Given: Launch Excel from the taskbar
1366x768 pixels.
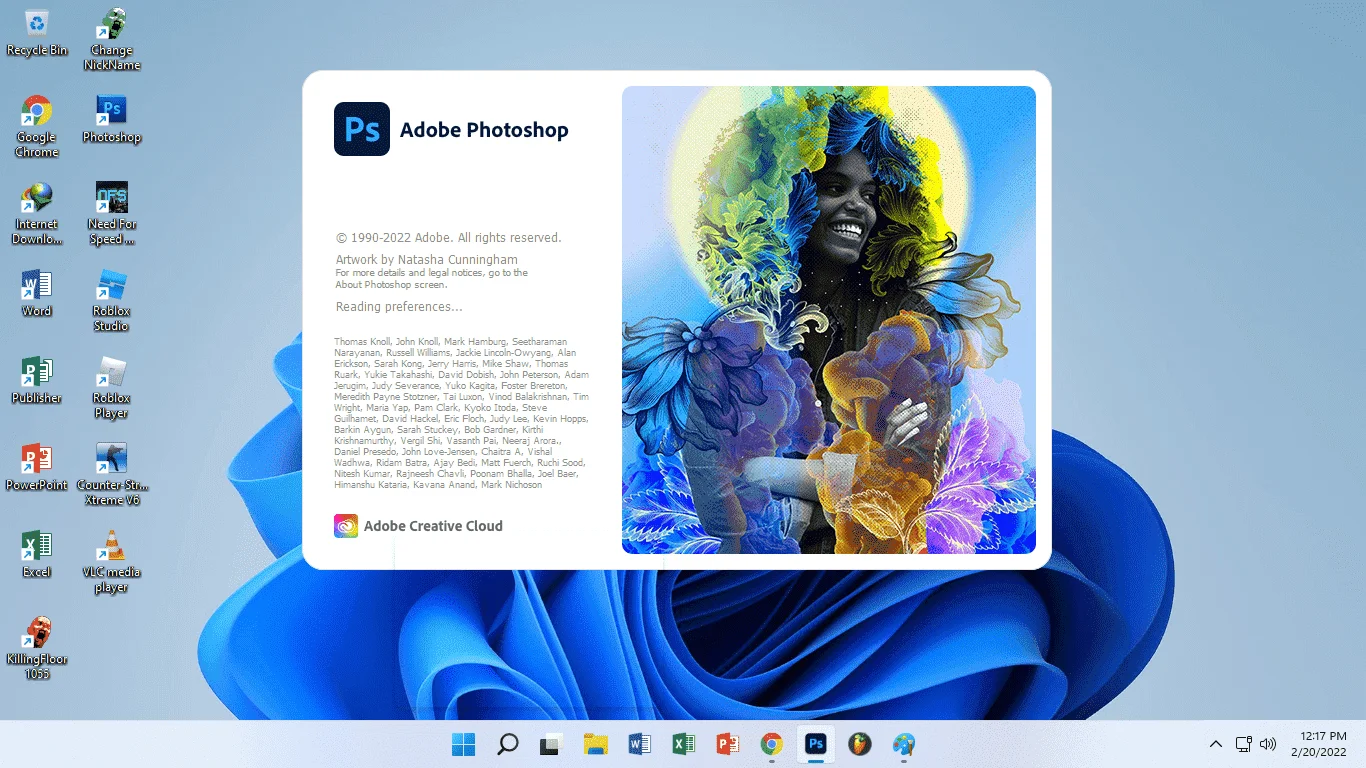Looking at the screenshot, I should coord(684,744).
